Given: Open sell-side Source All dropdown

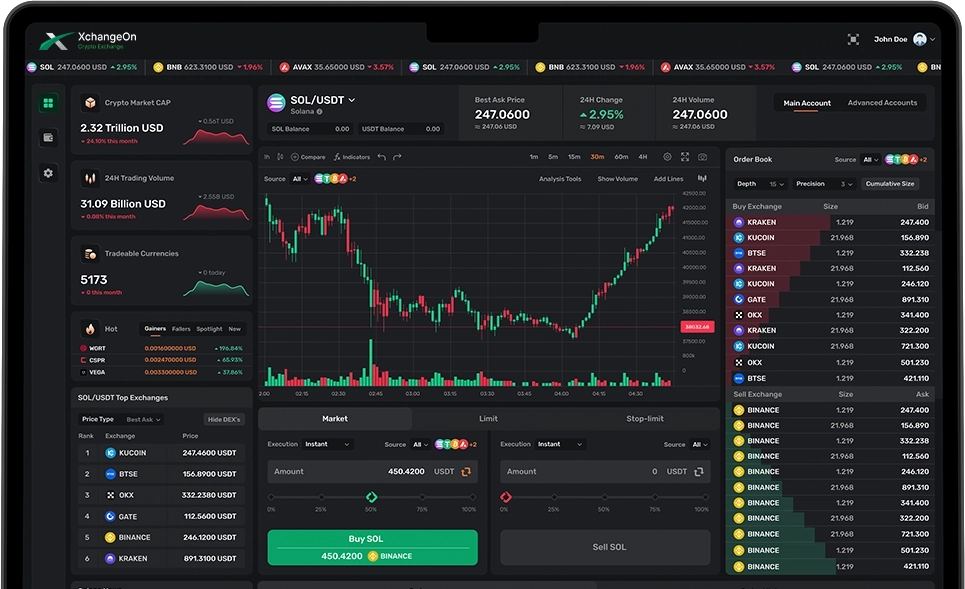Looking at the screenshot, I should pyautogui.click(x=700, y=444).
